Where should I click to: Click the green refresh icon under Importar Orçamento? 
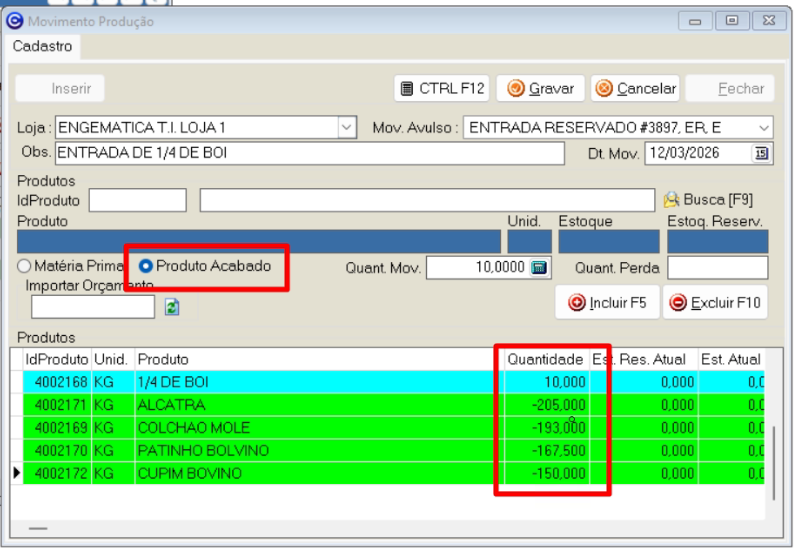coord(172,307)
